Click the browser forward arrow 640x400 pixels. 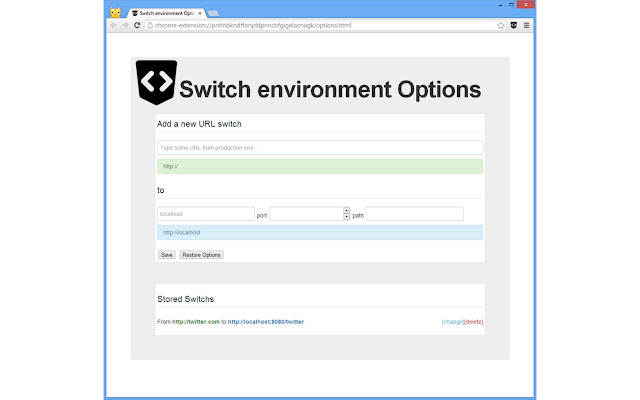[x=125, y=25]
